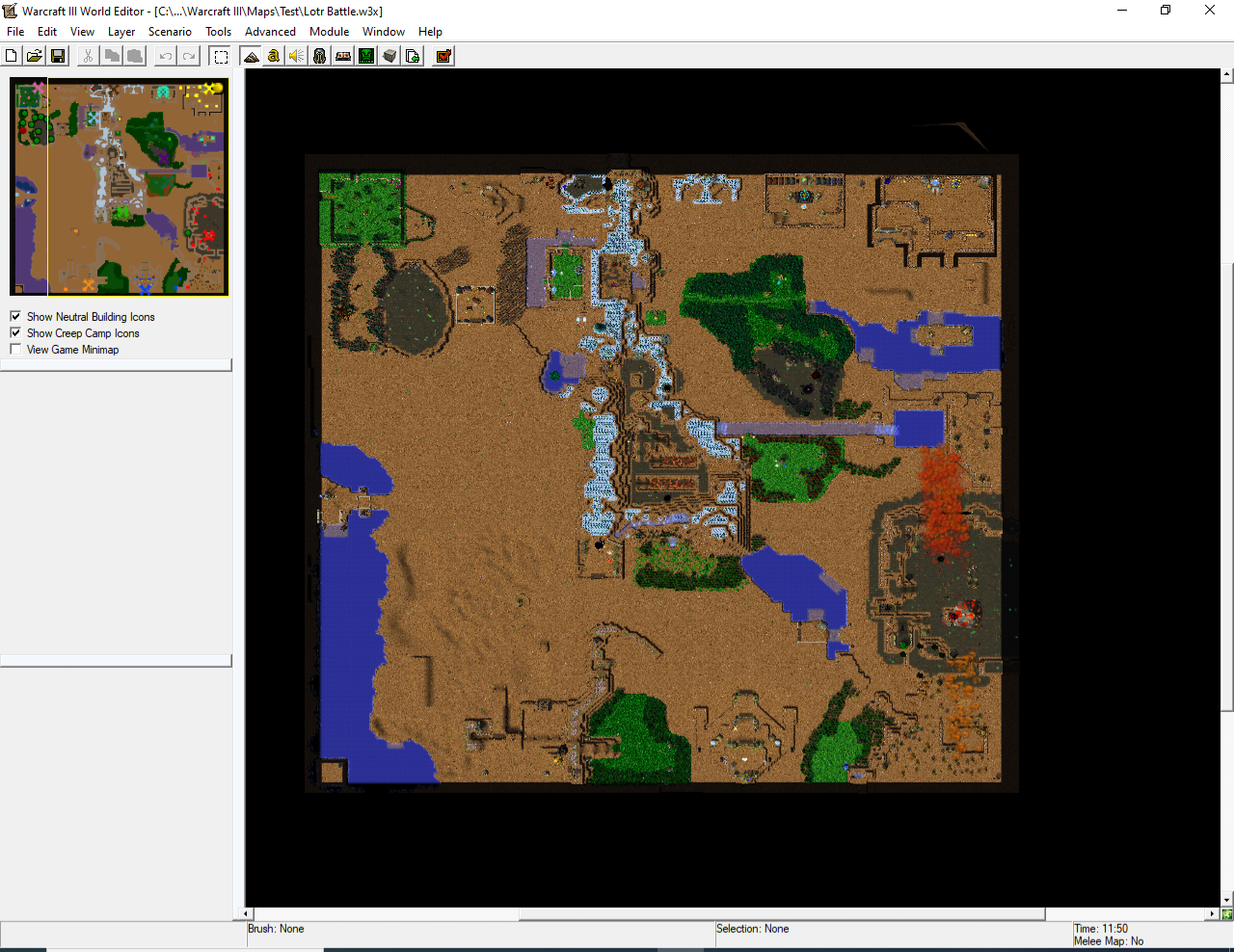Save the map with floppy disk icon

(58, 56)
